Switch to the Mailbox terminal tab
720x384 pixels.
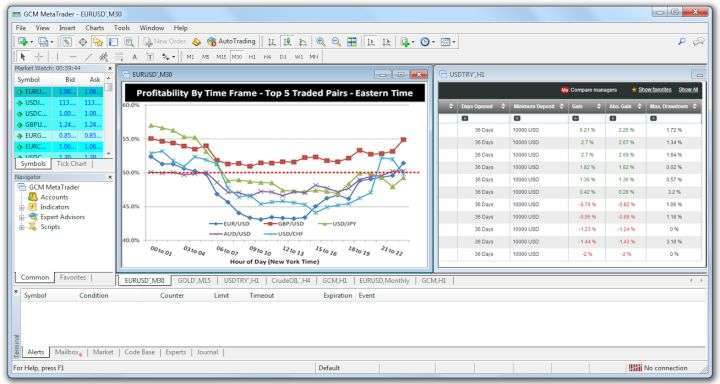tap(68, 352)
